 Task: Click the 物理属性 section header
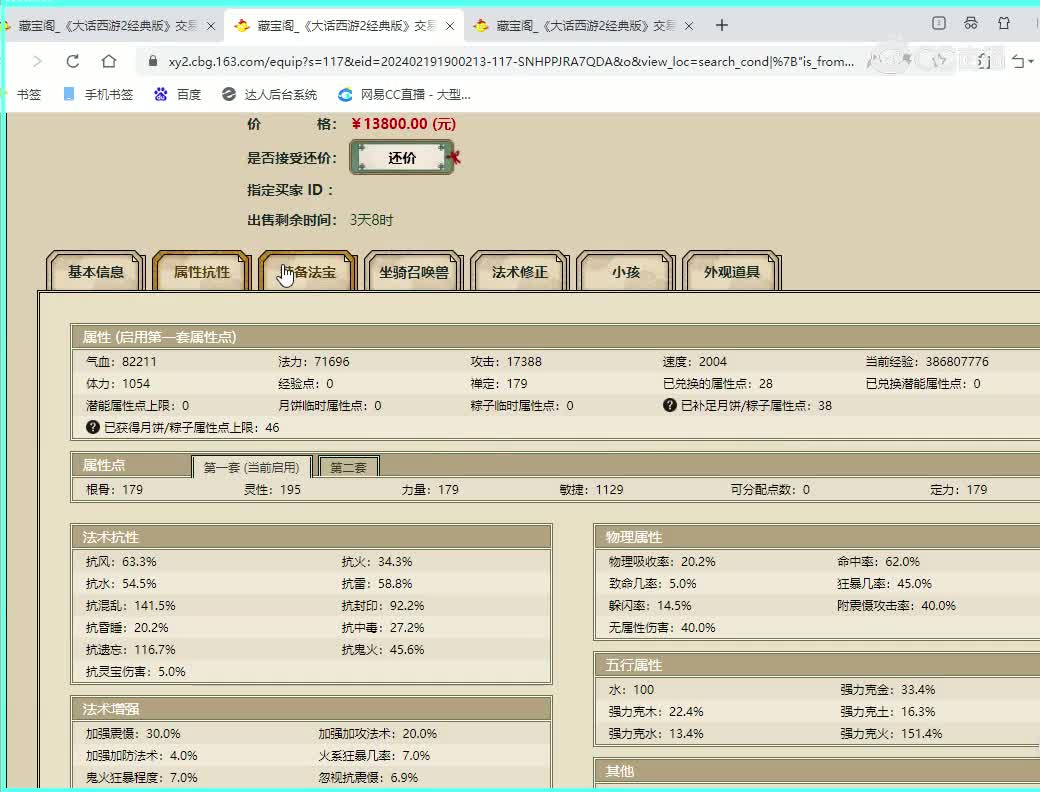click(x=817, y=537)
